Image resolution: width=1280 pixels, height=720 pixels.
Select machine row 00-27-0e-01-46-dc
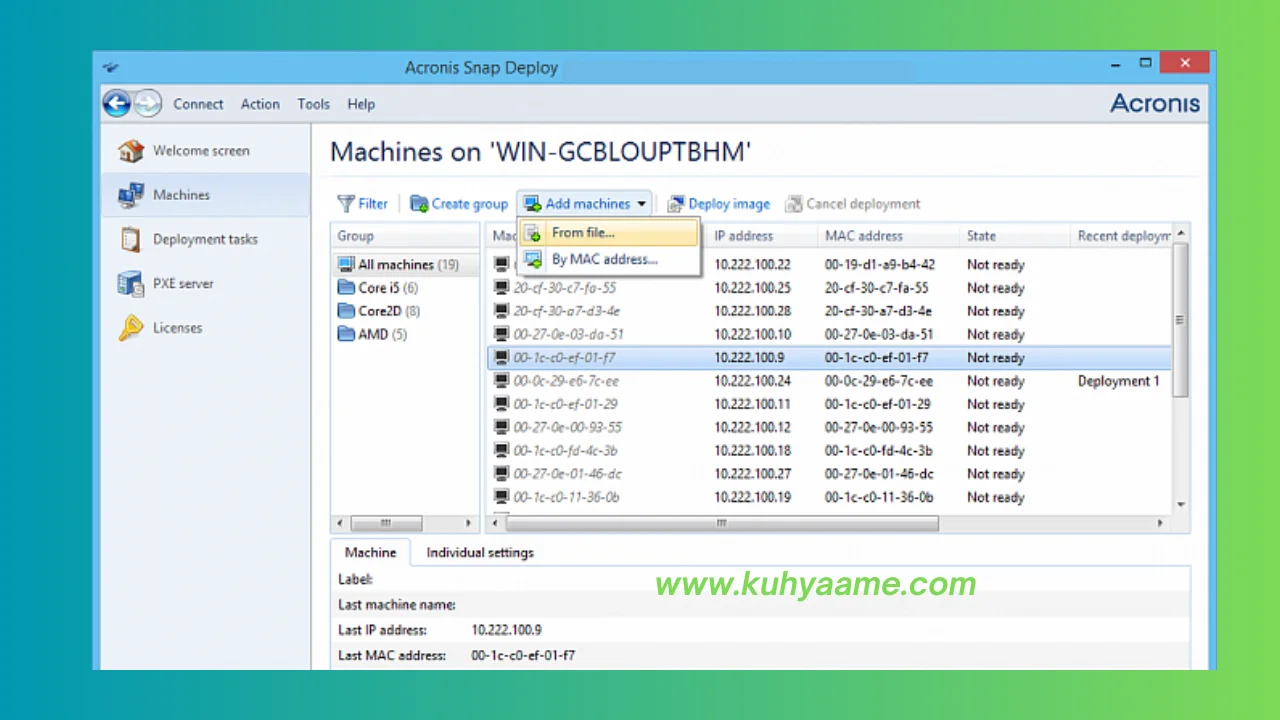829,474
